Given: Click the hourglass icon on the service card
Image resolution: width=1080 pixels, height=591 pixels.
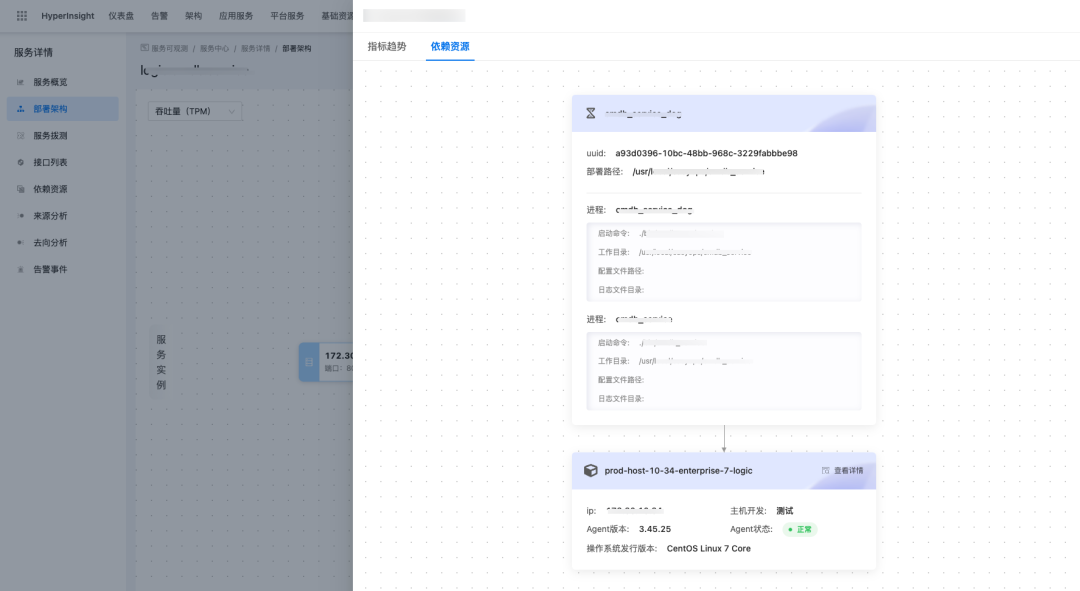Looking at the screenshot, I should click(590, 113).
